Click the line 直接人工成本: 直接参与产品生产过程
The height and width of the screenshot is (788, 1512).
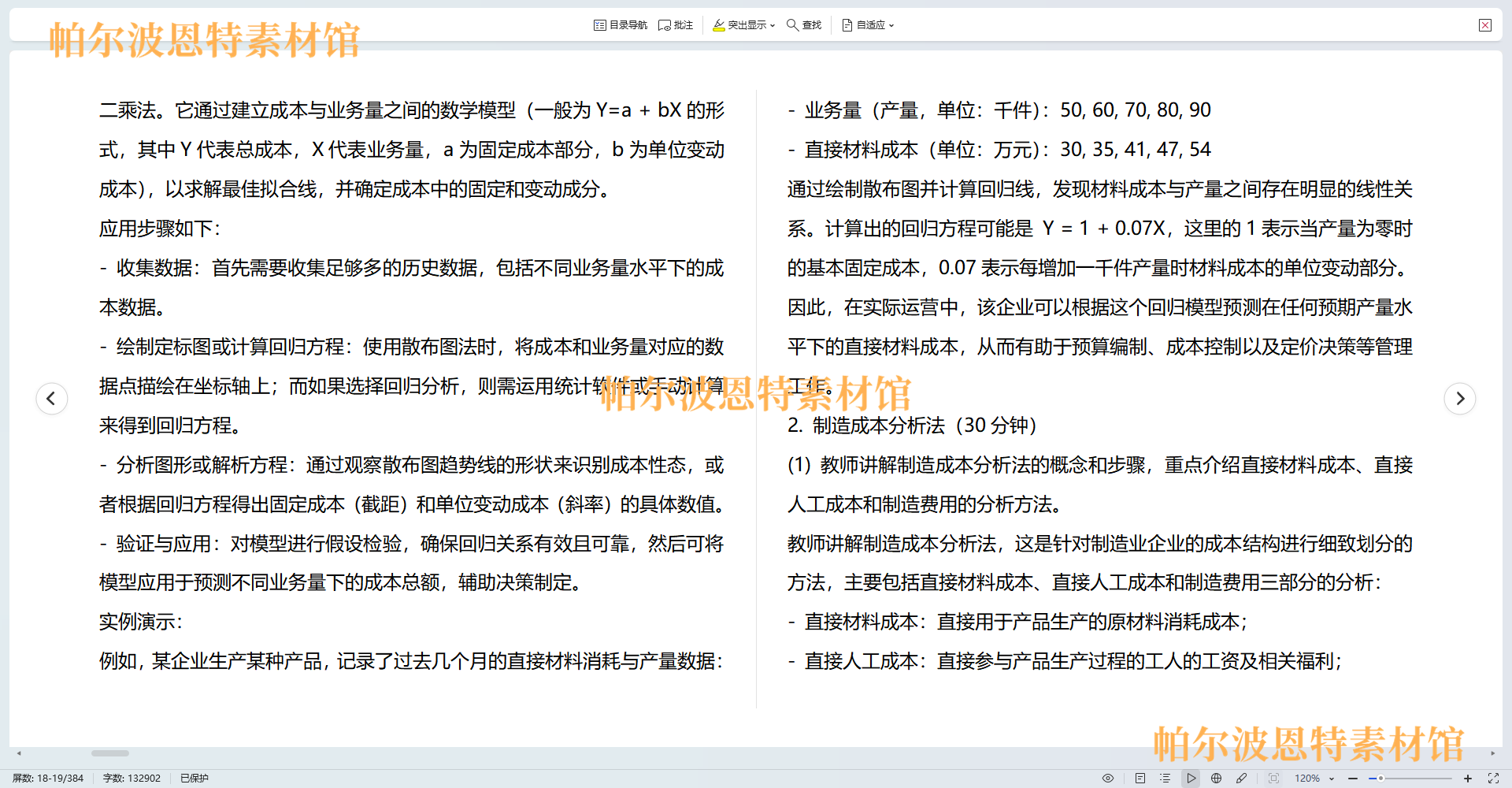click(x=1065, y=661)
